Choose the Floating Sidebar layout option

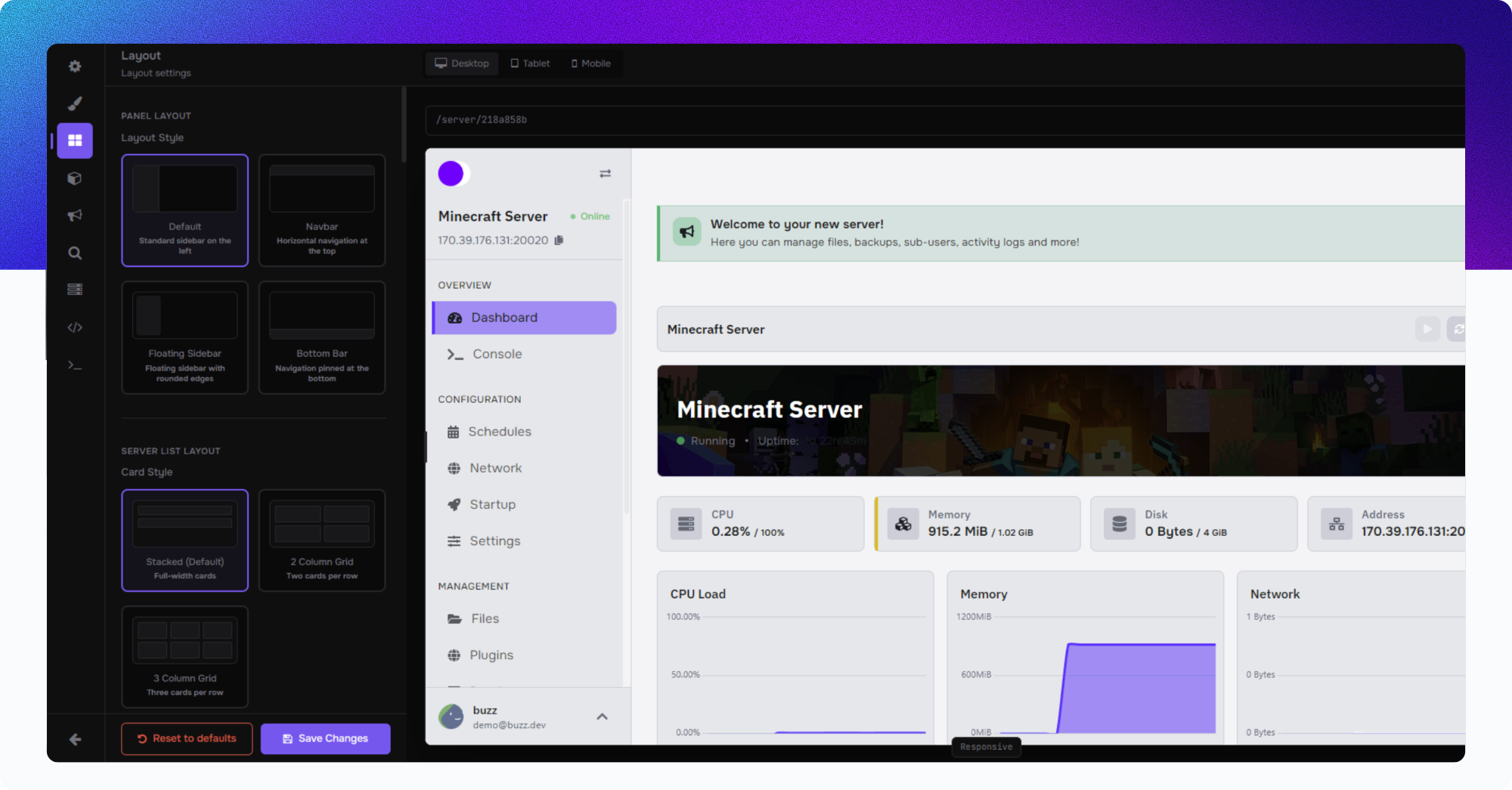pos(185,337)
